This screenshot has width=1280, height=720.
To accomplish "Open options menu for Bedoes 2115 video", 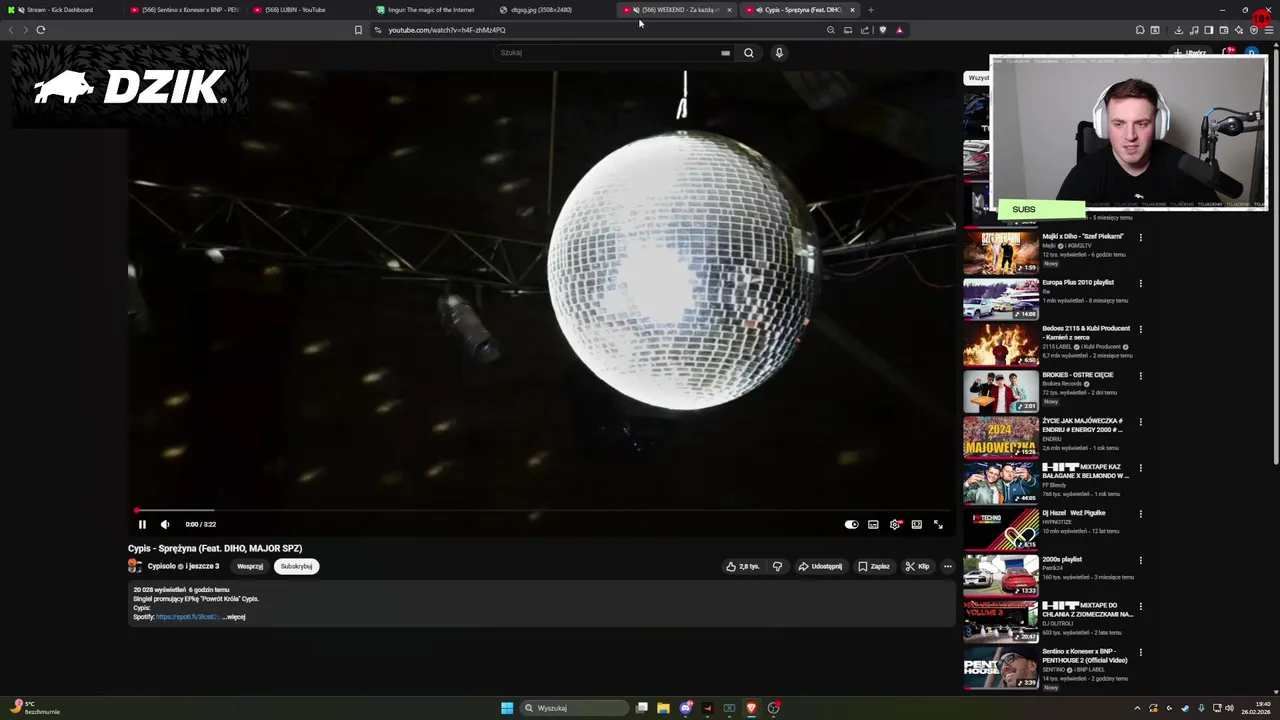I will pyautogui.click(x=1140, y=329).
